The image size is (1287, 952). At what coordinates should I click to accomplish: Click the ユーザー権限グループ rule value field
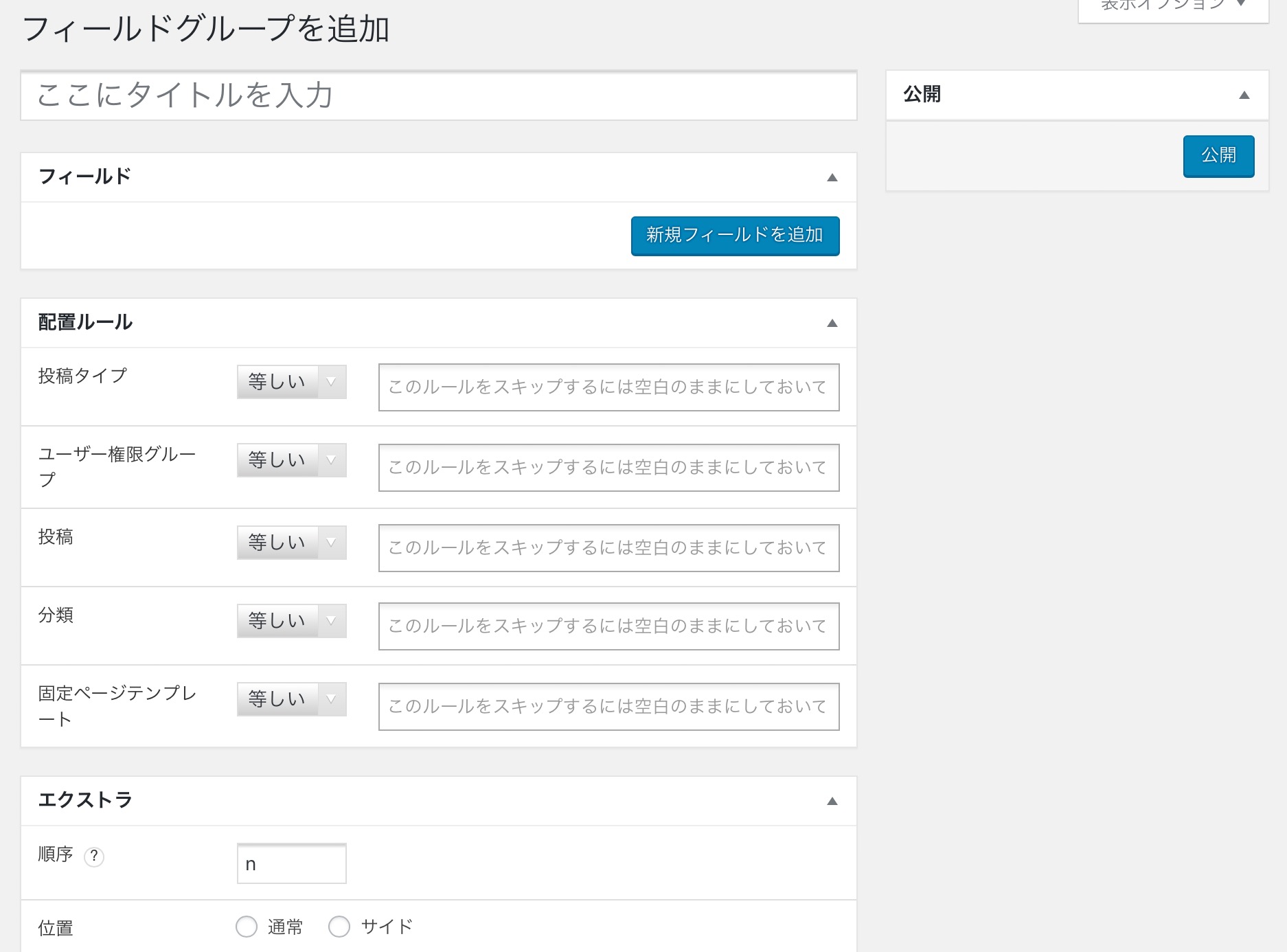[x=608, y=468]
